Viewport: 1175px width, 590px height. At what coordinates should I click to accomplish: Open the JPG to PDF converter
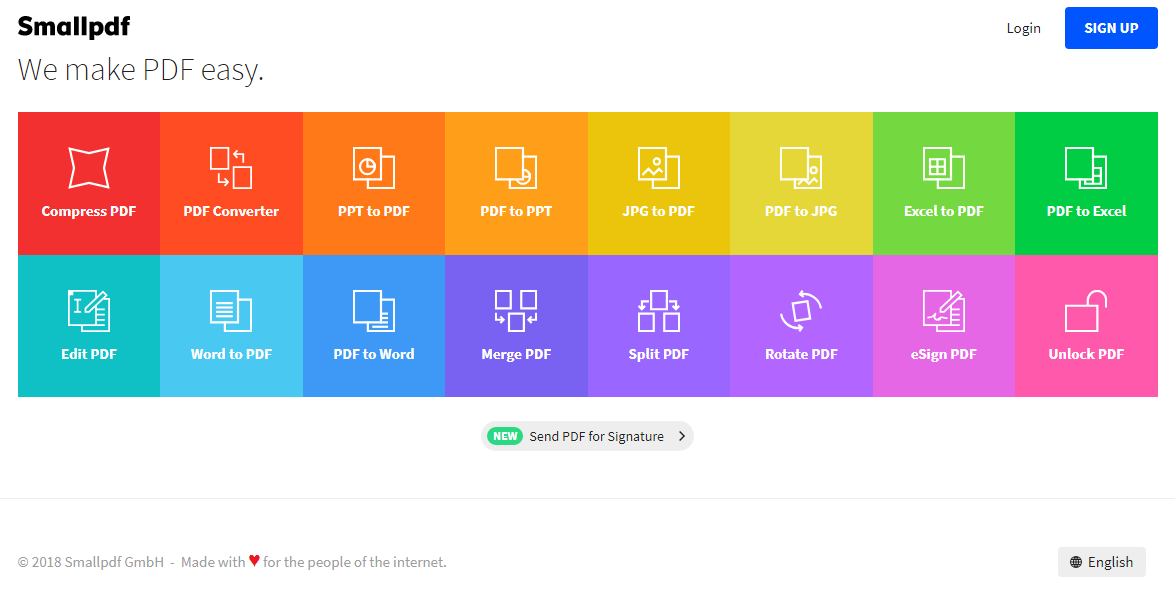coord(658,183)
